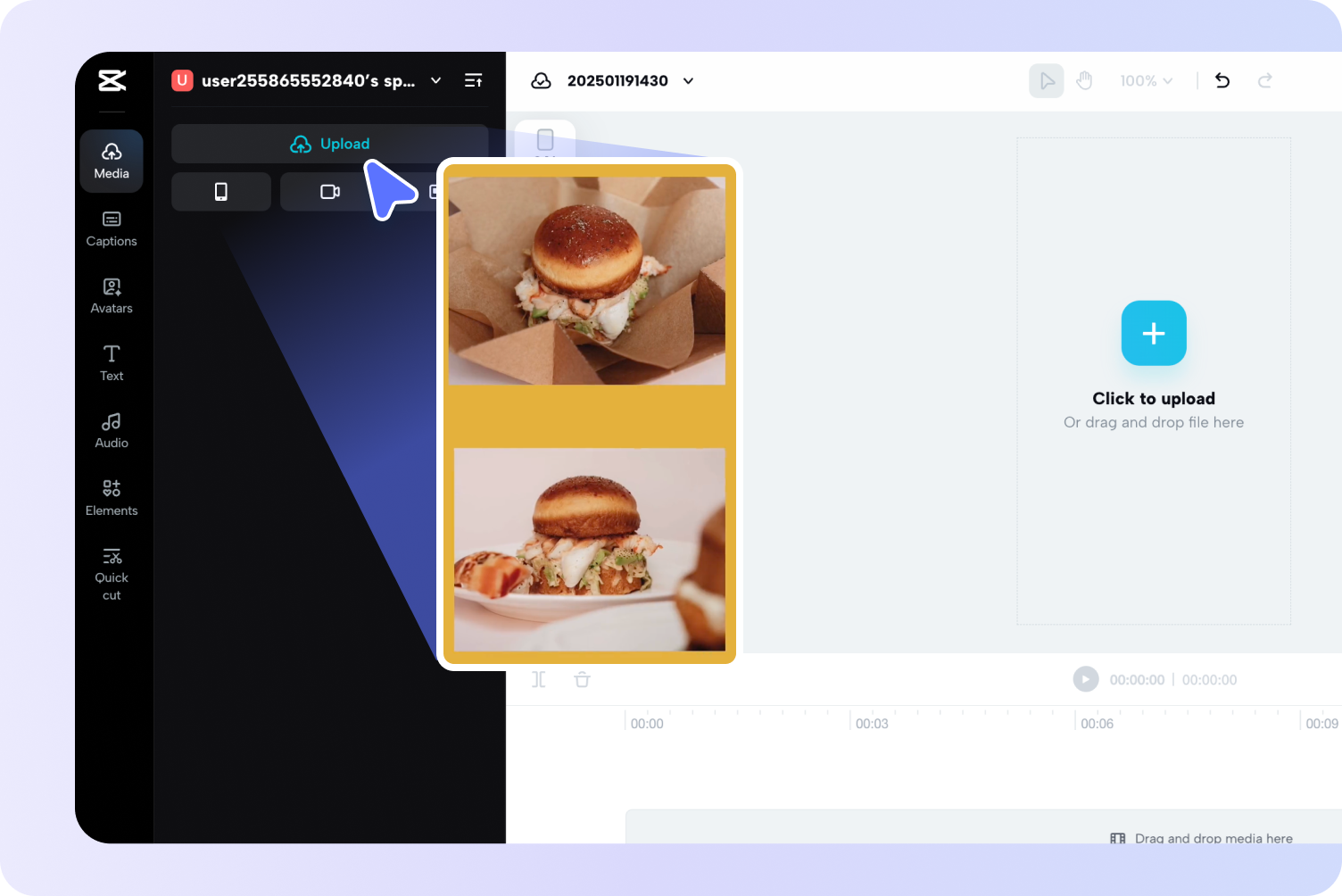
Task: Click the CapCut logo
Action: coord(112,80)
